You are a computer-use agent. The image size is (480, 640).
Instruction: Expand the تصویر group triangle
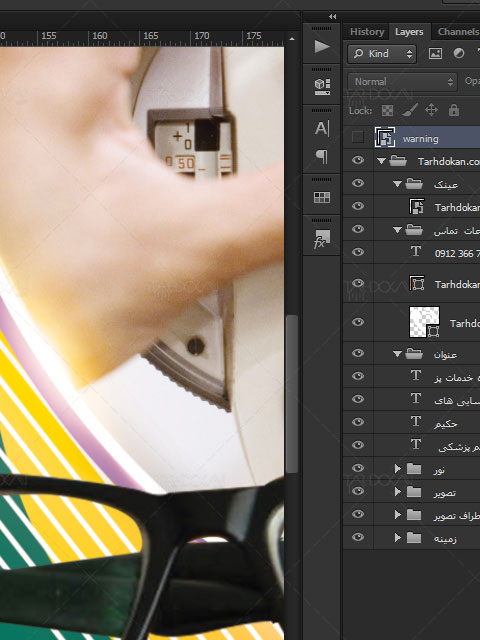coord(397,492)
